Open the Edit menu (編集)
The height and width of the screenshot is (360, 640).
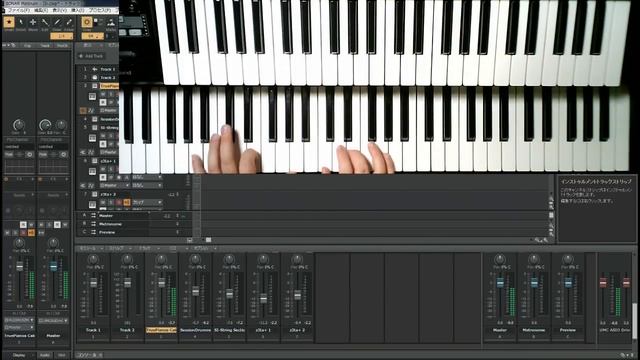(41, 10)
